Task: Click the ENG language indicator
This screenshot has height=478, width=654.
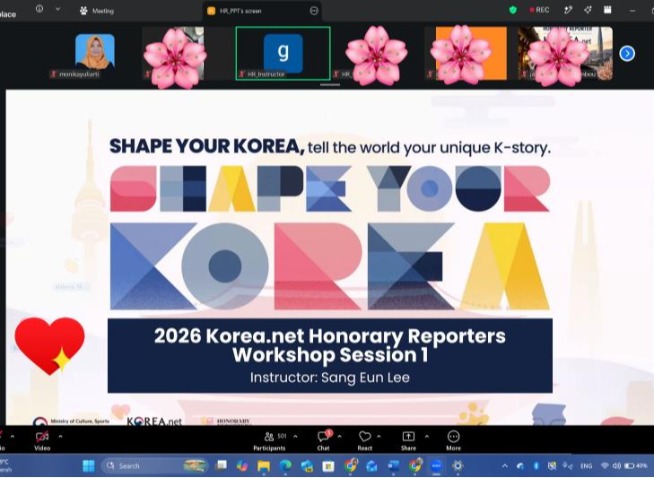Action: tap(586, 466)
